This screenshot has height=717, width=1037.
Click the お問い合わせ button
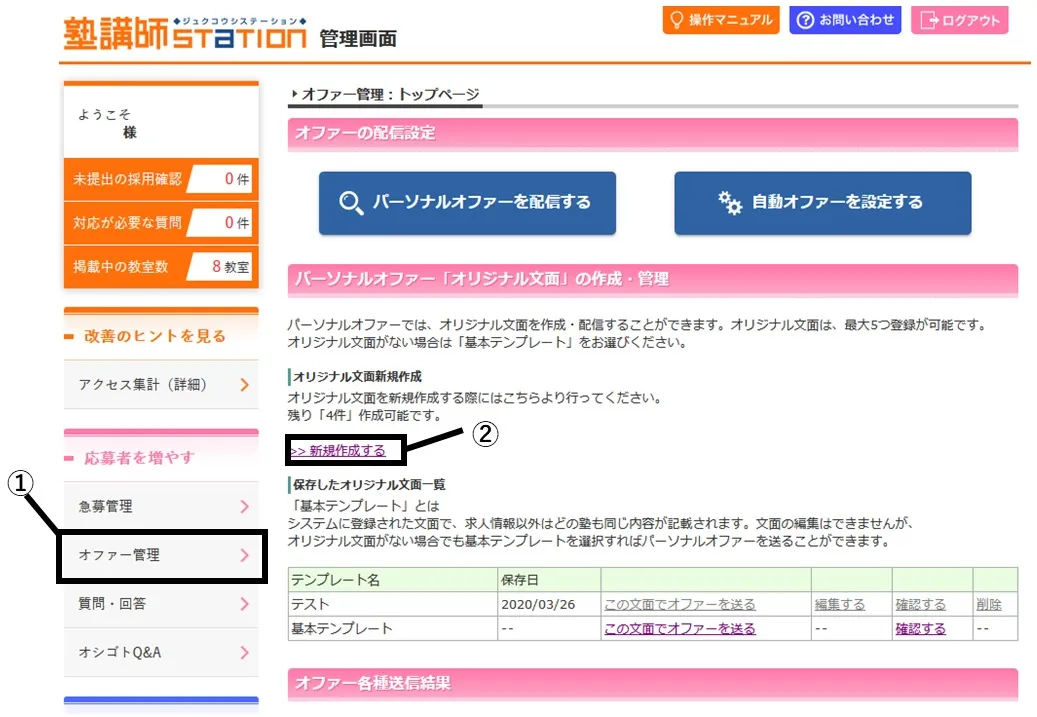point(845,20)
